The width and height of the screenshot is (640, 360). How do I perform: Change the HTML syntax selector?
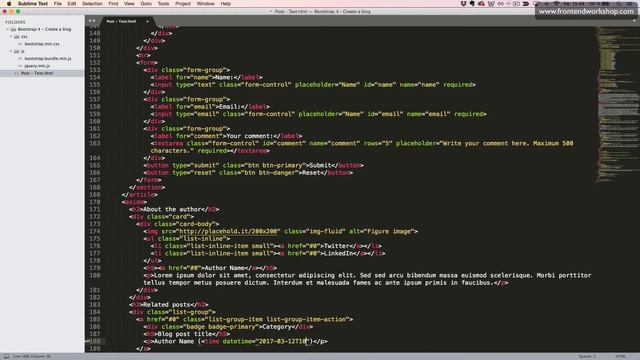pyautogui.click(x=620, y=356)
